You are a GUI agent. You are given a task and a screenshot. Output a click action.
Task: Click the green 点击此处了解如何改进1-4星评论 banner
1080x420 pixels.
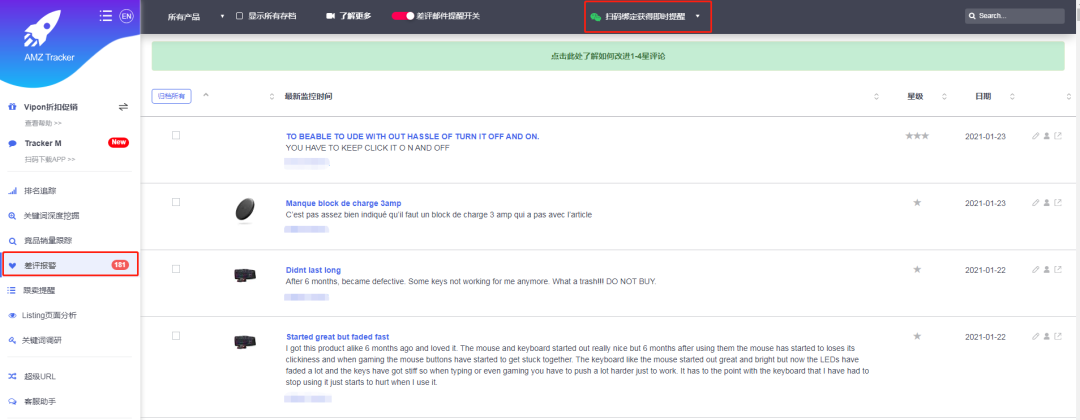(x=608, y=56)
